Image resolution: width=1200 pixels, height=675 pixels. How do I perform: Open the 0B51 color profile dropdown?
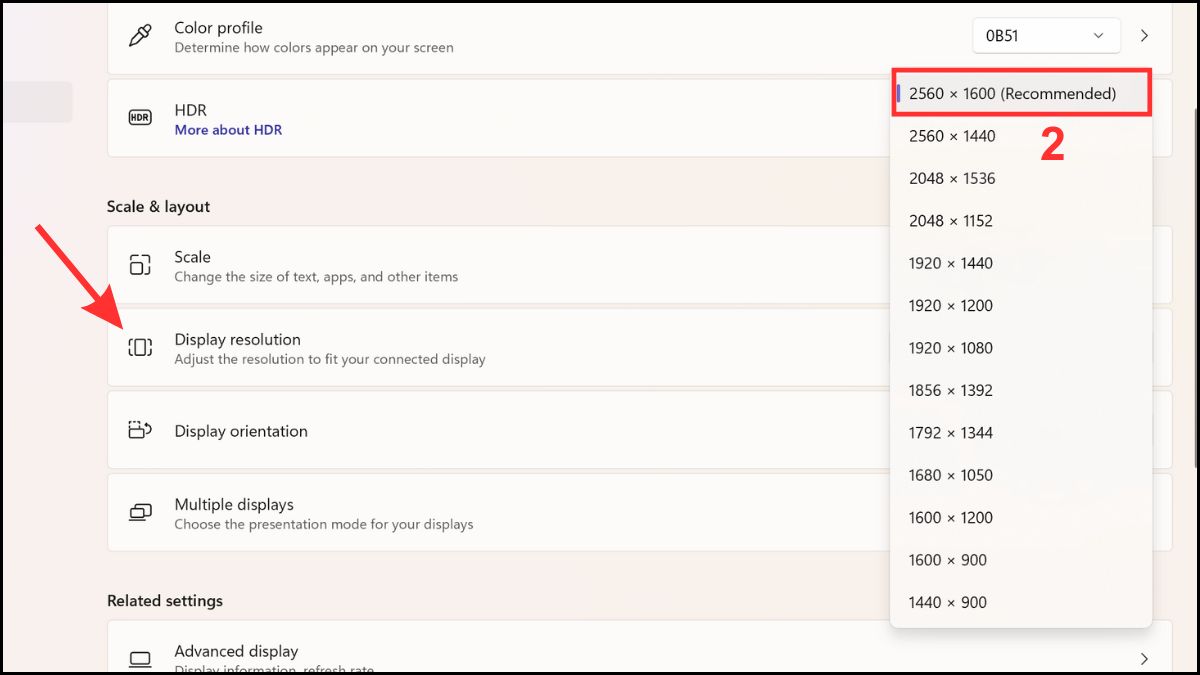(x=1045, y=36)
